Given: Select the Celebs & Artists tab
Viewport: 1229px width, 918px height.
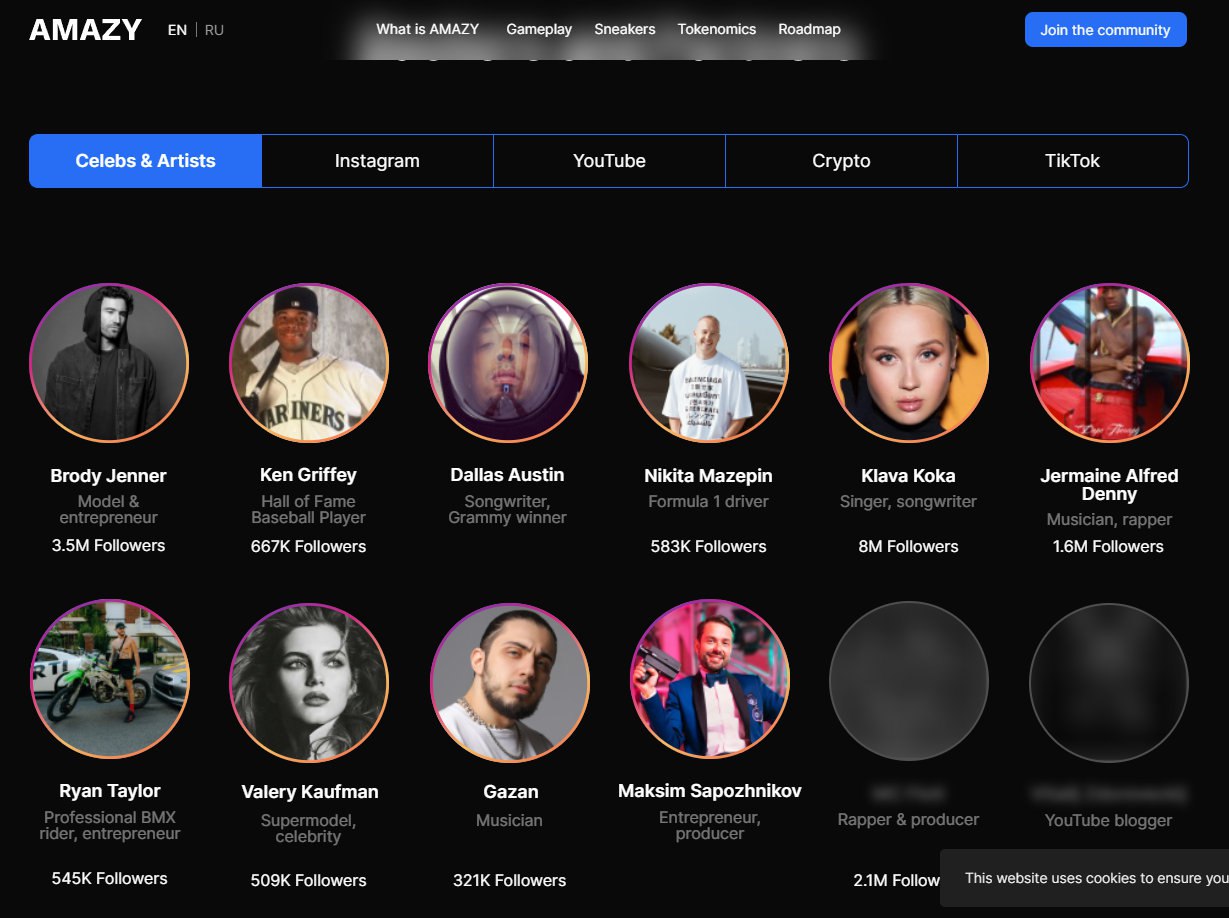Looking at the screenshot, I should point(146,161).
